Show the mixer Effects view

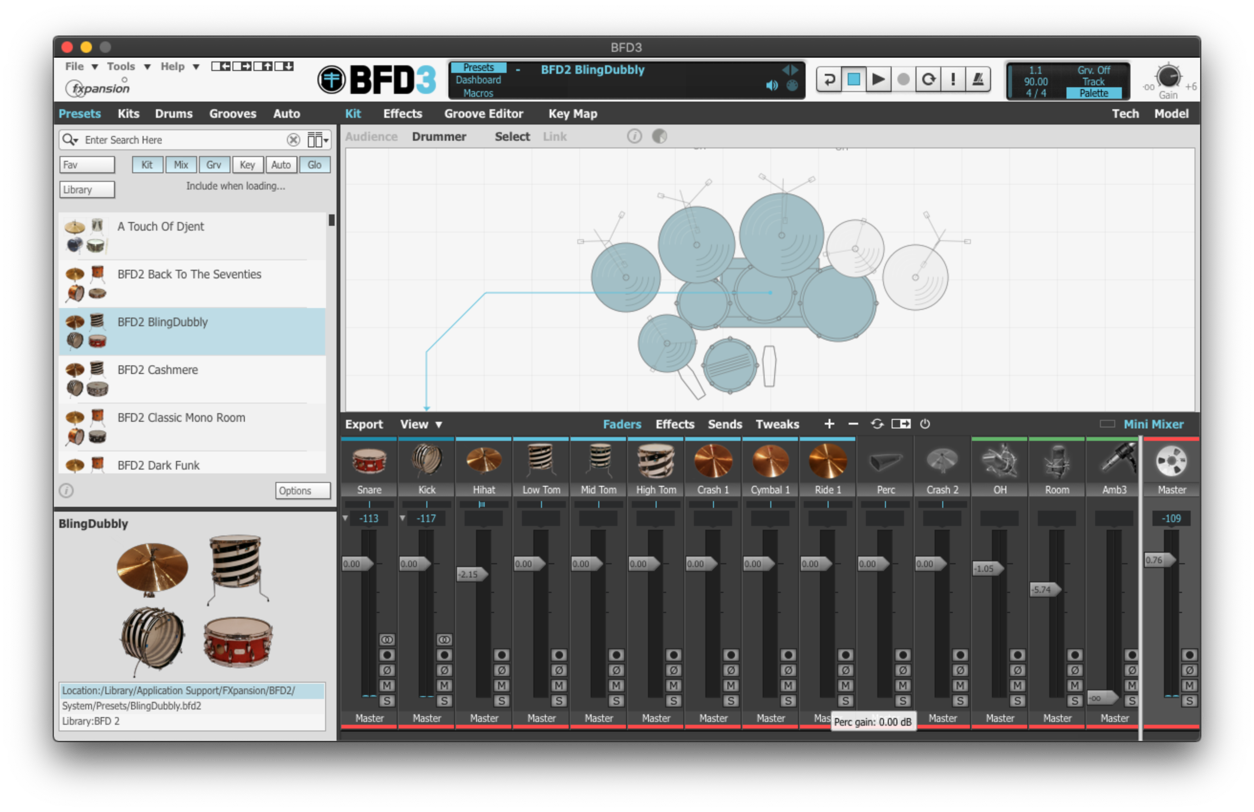(675, 424)
